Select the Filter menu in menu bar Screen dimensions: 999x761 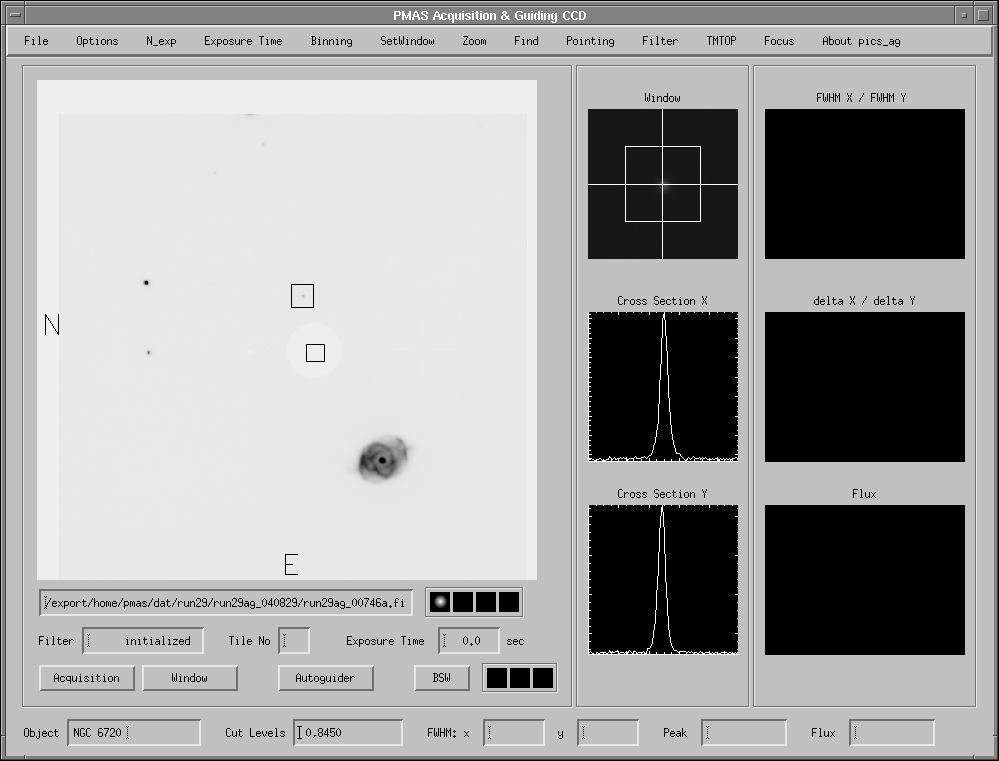pos(660,41)
